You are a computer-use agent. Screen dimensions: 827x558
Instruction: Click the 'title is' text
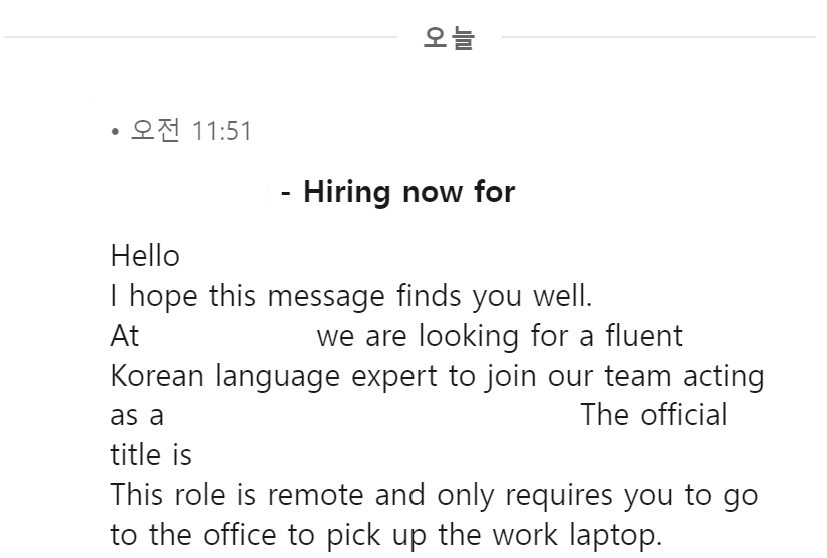click(x=151, y=455)
